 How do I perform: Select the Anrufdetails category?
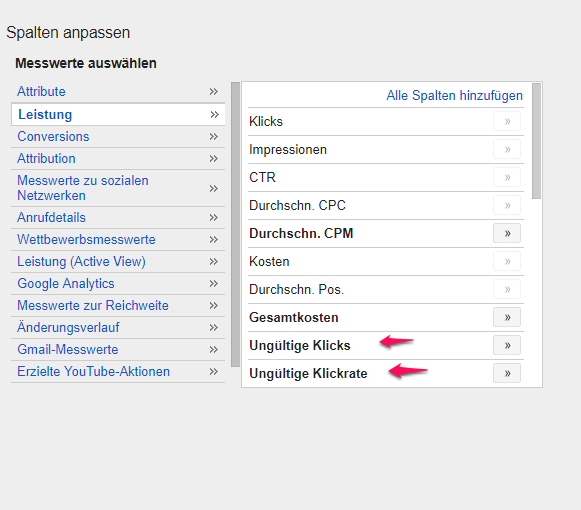pos(118,218)
